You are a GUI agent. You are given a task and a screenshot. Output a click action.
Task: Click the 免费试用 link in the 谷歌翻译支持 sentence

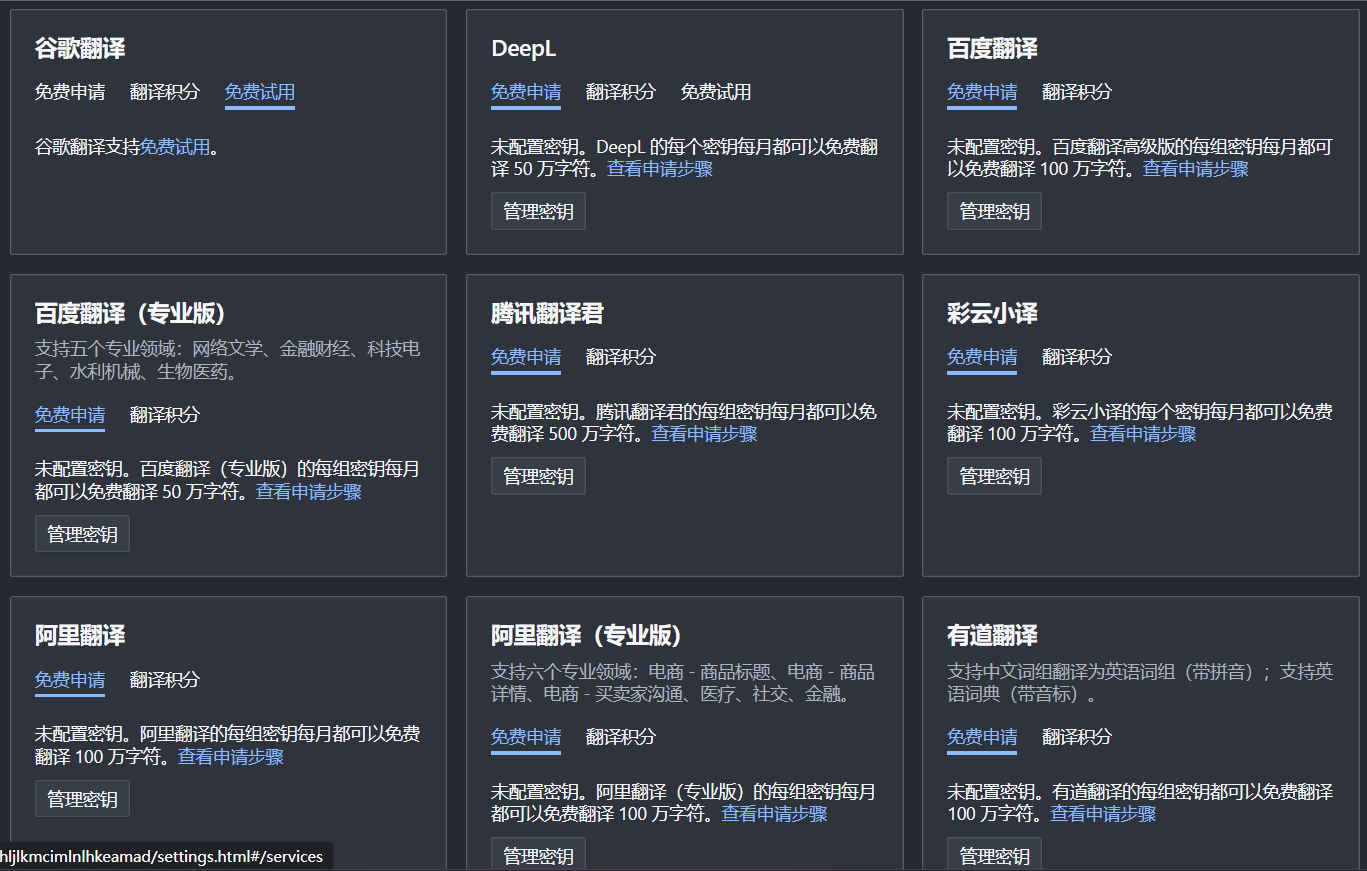coord(175,147)
